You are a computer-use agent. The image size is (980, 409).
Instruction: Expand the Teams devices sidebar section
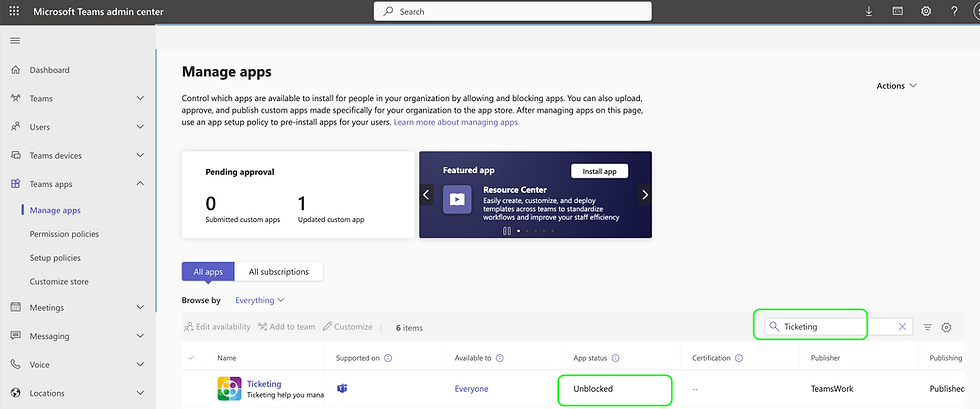[140, 155]
